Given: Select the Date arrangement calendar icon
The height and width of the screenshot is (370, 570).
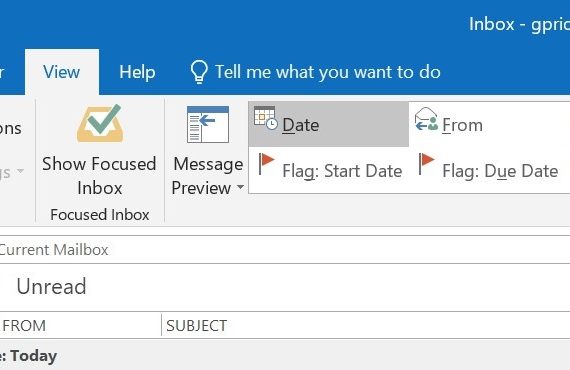Looking at the screenshot, I should 265,118.
